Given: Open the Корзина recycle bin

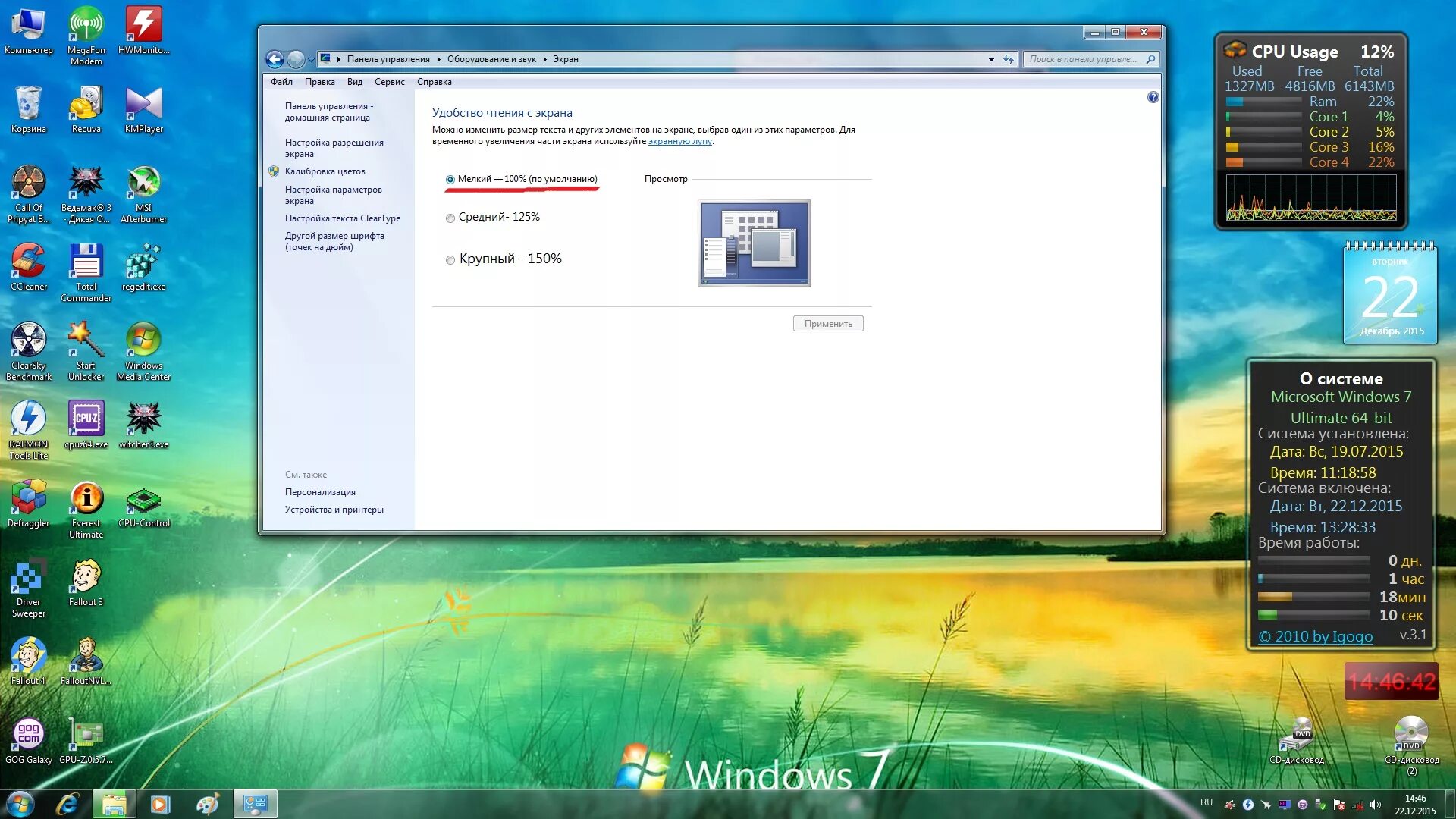Looking at the screenshot, I should pos(29,109).
